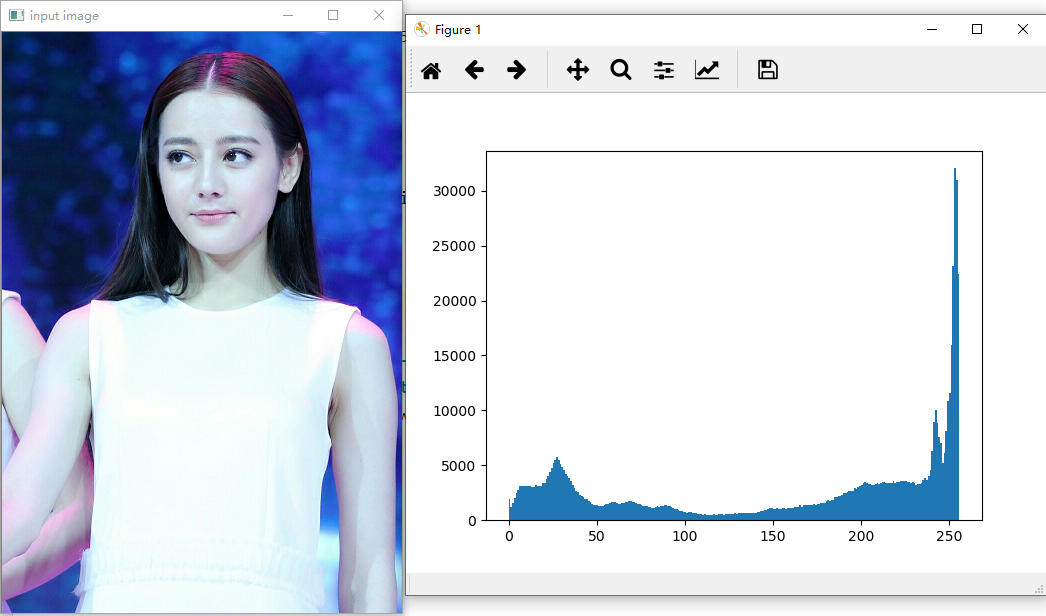Click the Figure 1 title text

[458, 29]
